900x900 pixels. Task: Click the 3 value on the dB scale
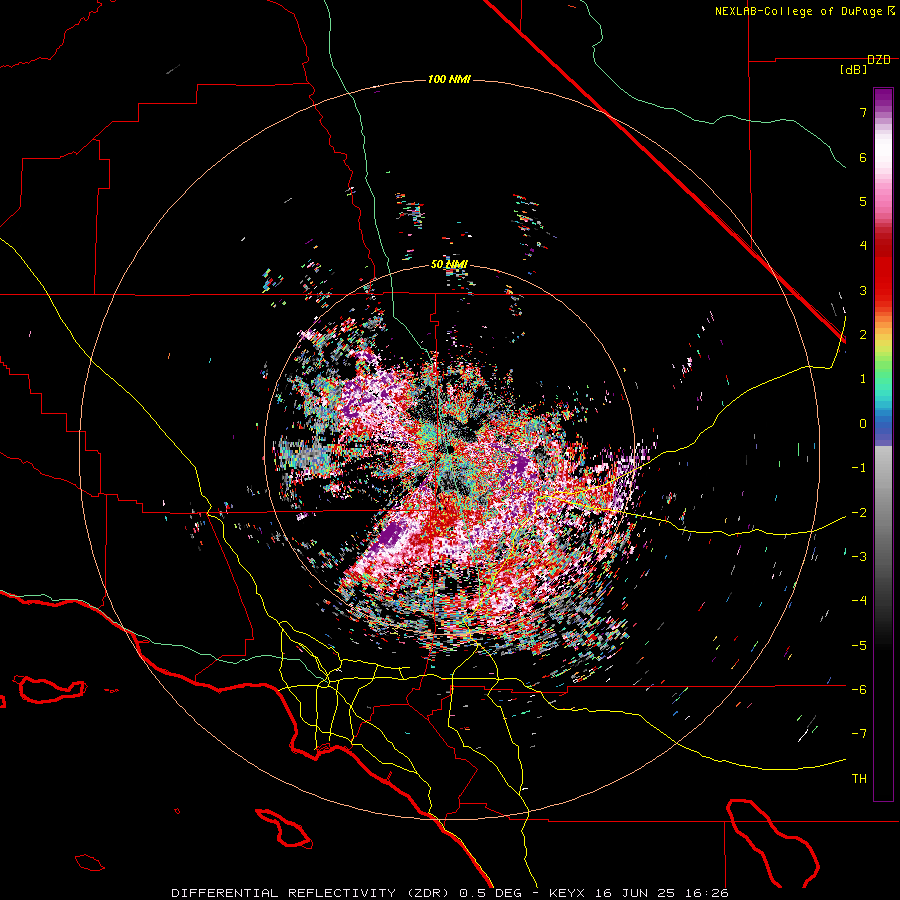(x=863, y=290)
